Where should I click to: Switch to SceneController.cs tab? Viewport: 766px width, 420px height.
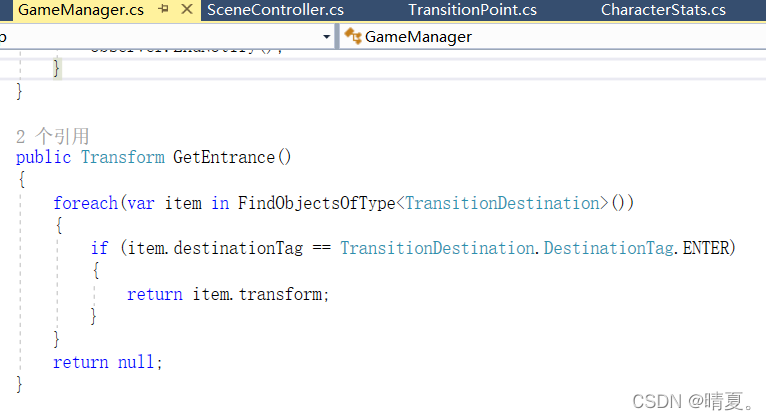point(275,10)
